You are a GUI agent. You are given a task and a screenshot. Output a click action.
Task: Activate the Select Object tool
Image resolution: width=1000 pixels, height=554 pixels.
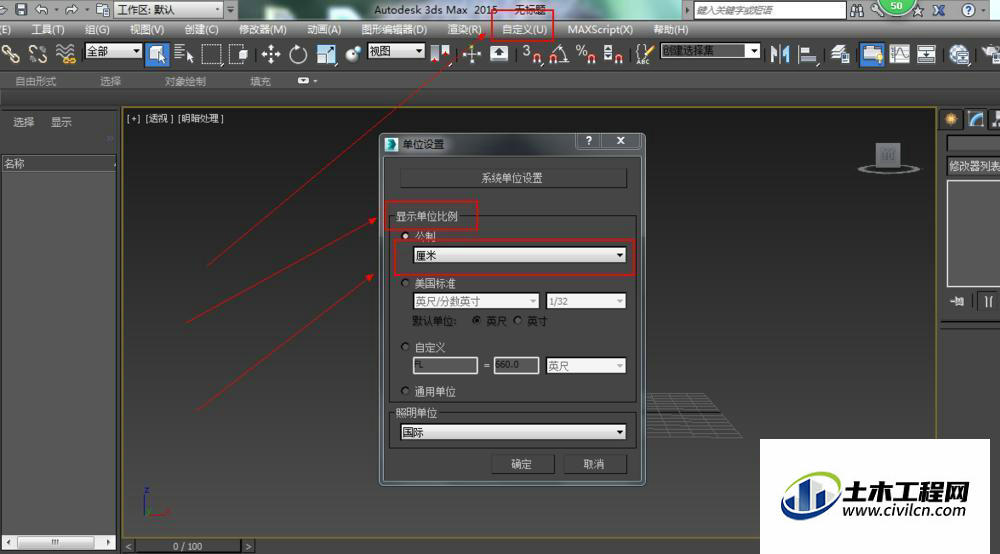[x=157, y=54]
